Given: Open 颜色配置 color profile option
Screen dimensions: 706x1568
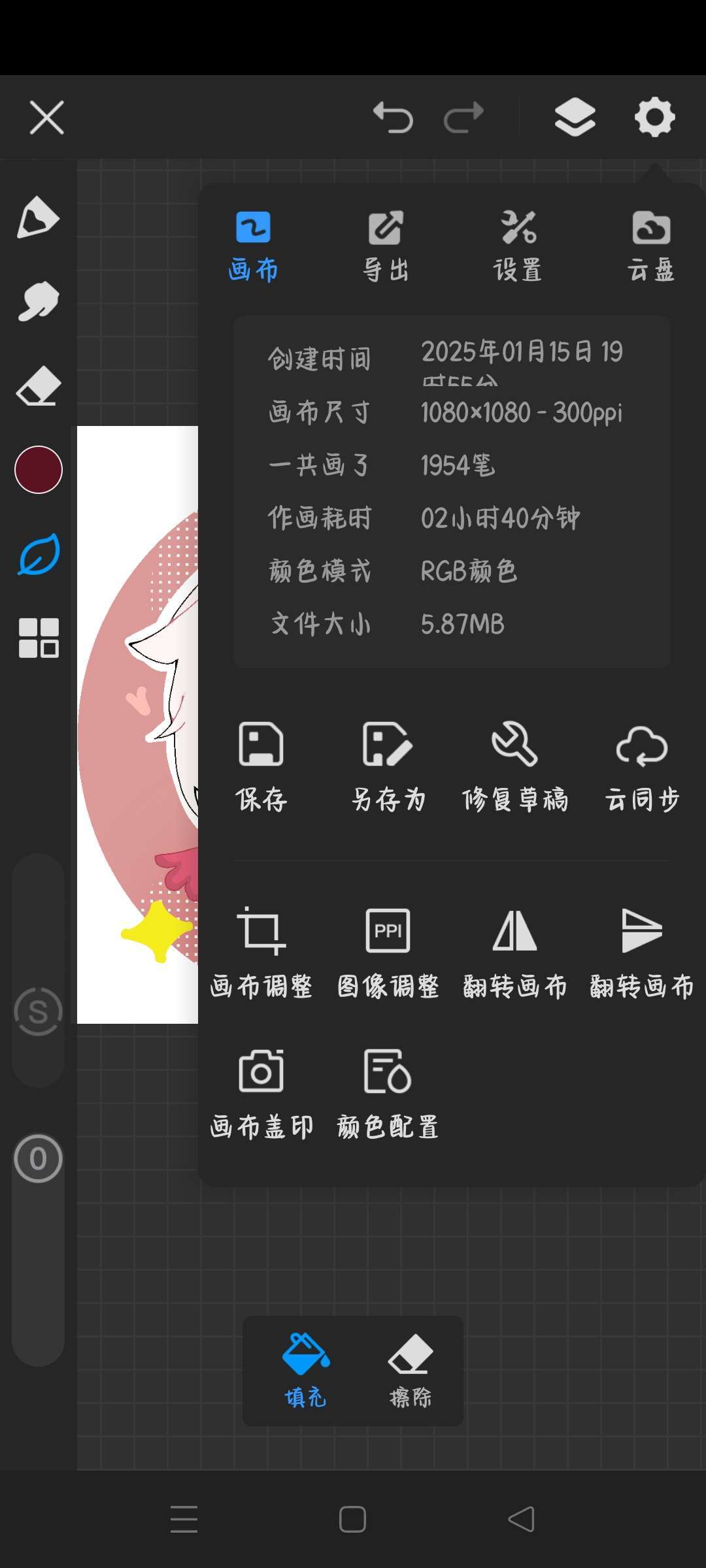Looking at the screenshot, I should pos(388,1094).
